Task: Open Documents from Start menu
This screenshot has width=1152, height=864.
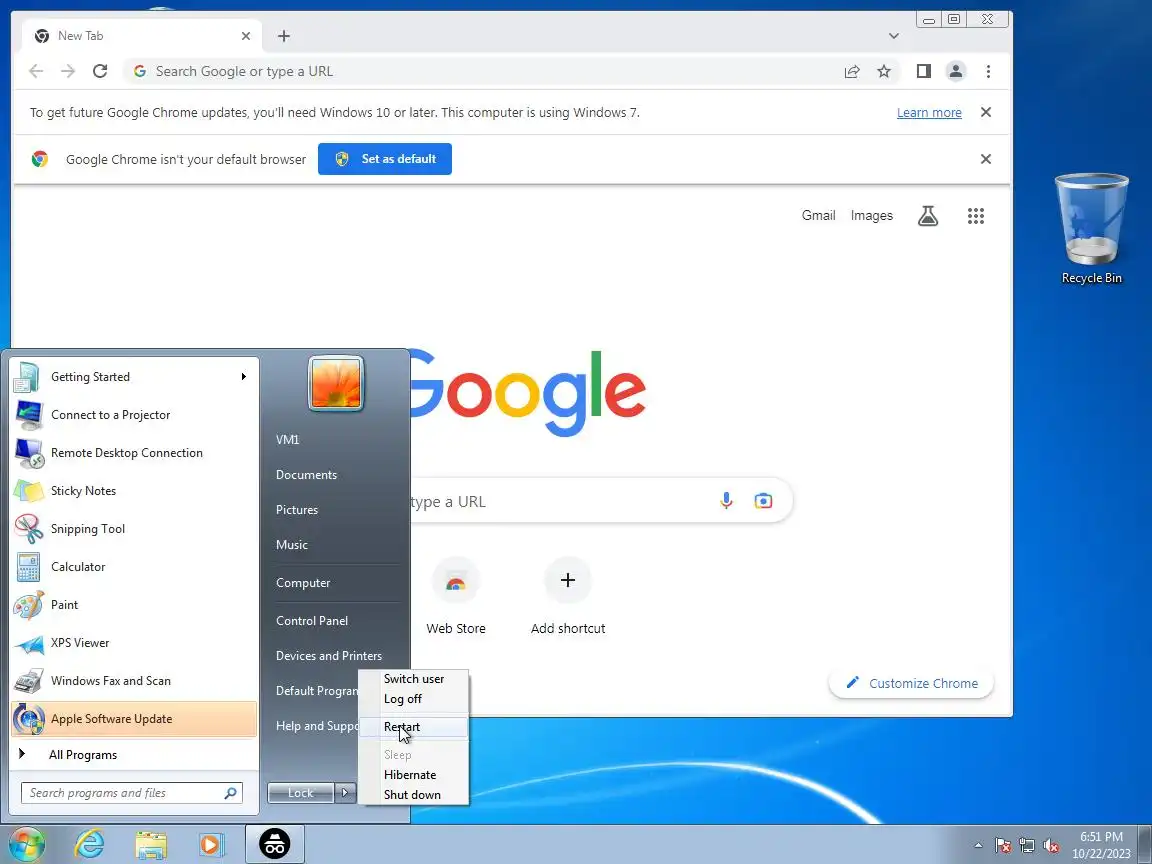Action: coord(306,475)
